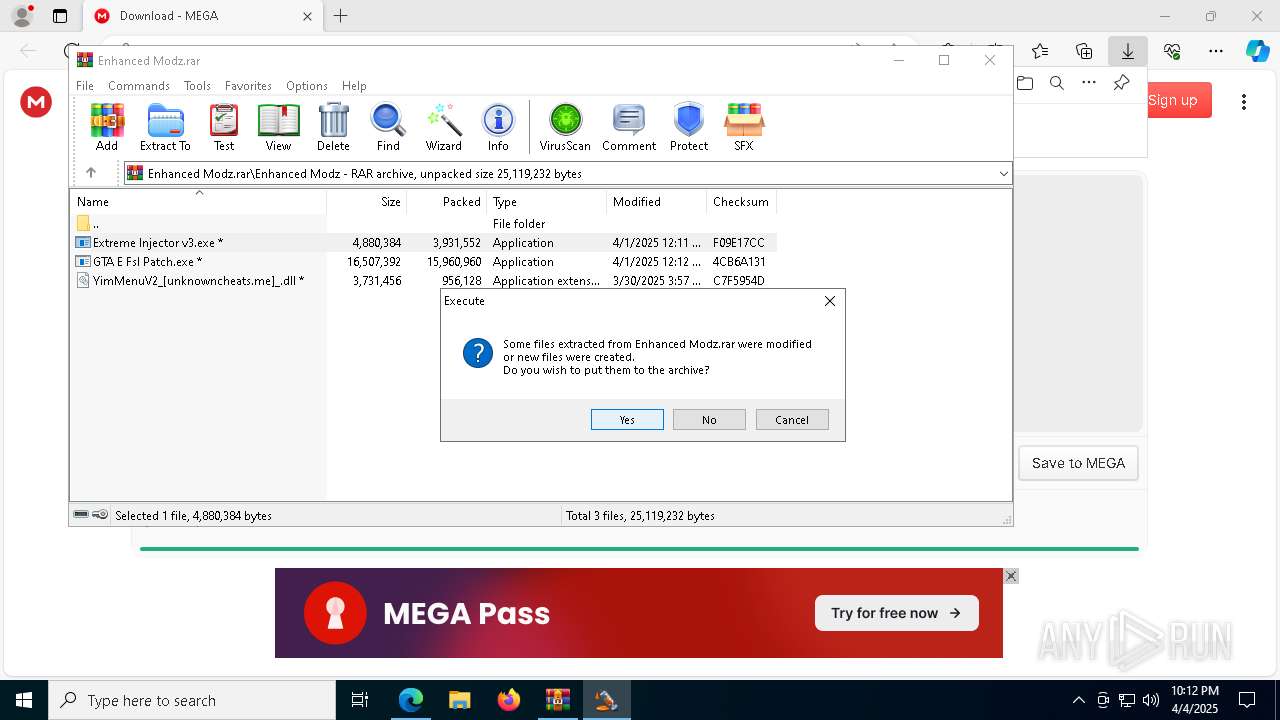Click the Add toolbar icon in WinRAR
Viewport: 1280px width, 720px height.
(107, 127)
